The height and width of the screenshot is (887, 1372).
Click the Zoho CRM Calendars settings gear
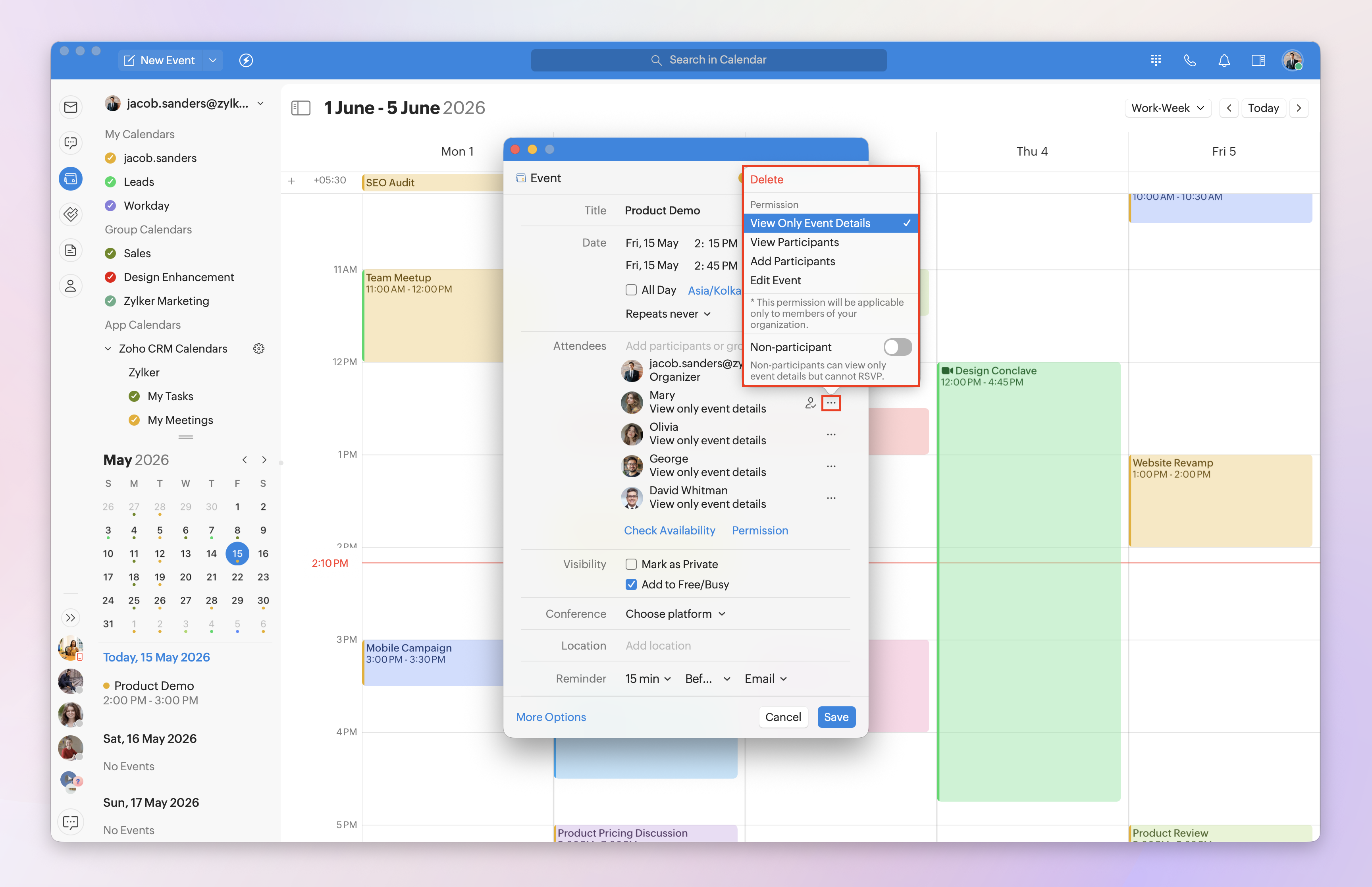(x=259, y=349)
